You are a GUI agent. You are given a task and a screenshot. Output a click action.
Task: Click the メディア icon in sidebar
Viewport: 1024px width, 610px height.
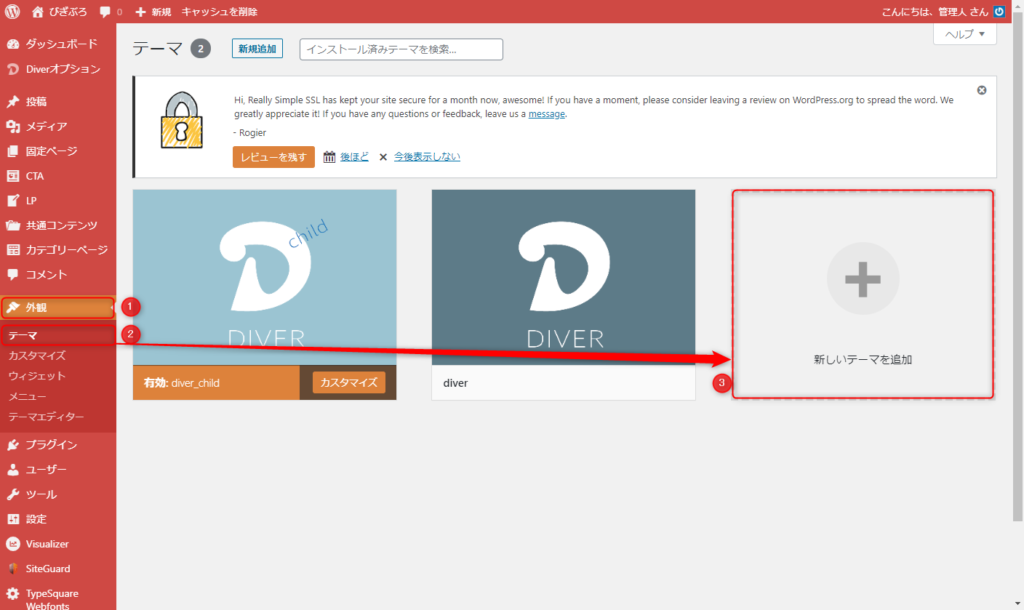13,126
